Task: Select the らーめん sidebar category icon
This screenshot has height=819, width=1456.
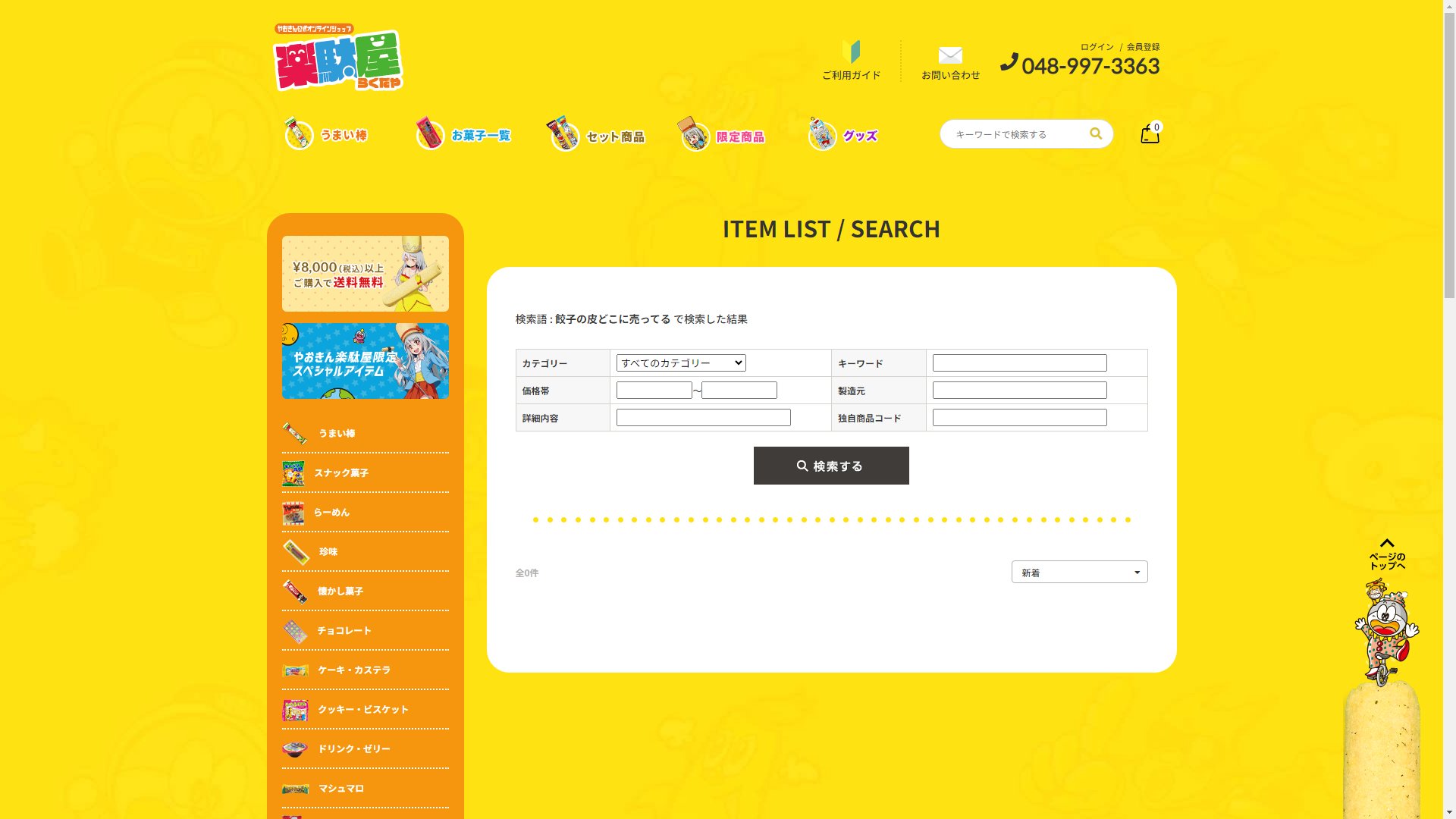Action: click(x=293, y=513)
